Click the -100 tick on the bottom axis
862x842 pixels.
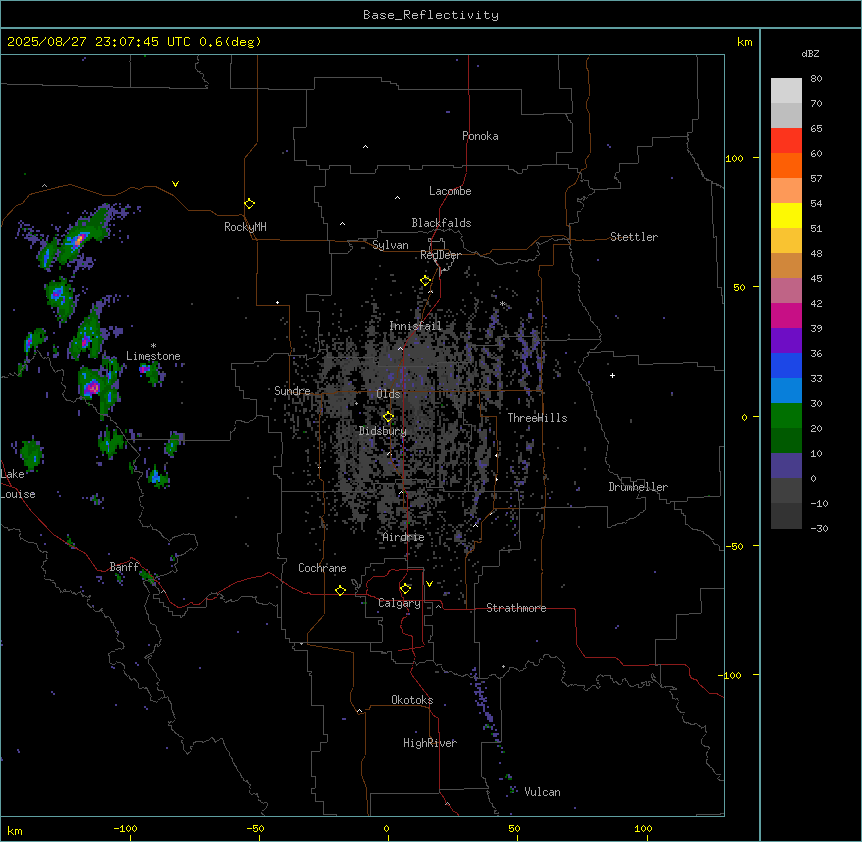click(x=125, y=829)
